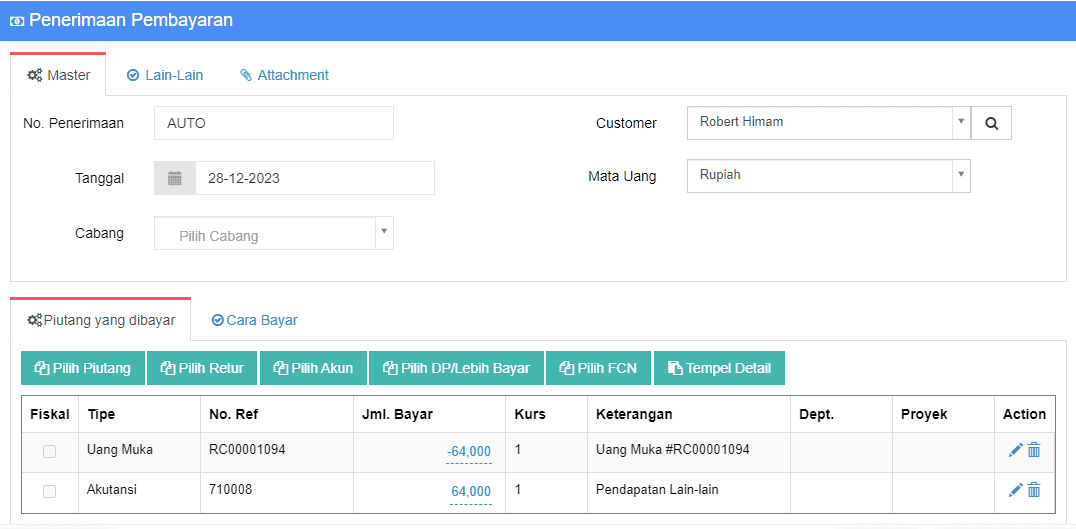Click the calendar icon beside Tanggal
This screenshot has width=1076, height=529.
pos(175,178)
